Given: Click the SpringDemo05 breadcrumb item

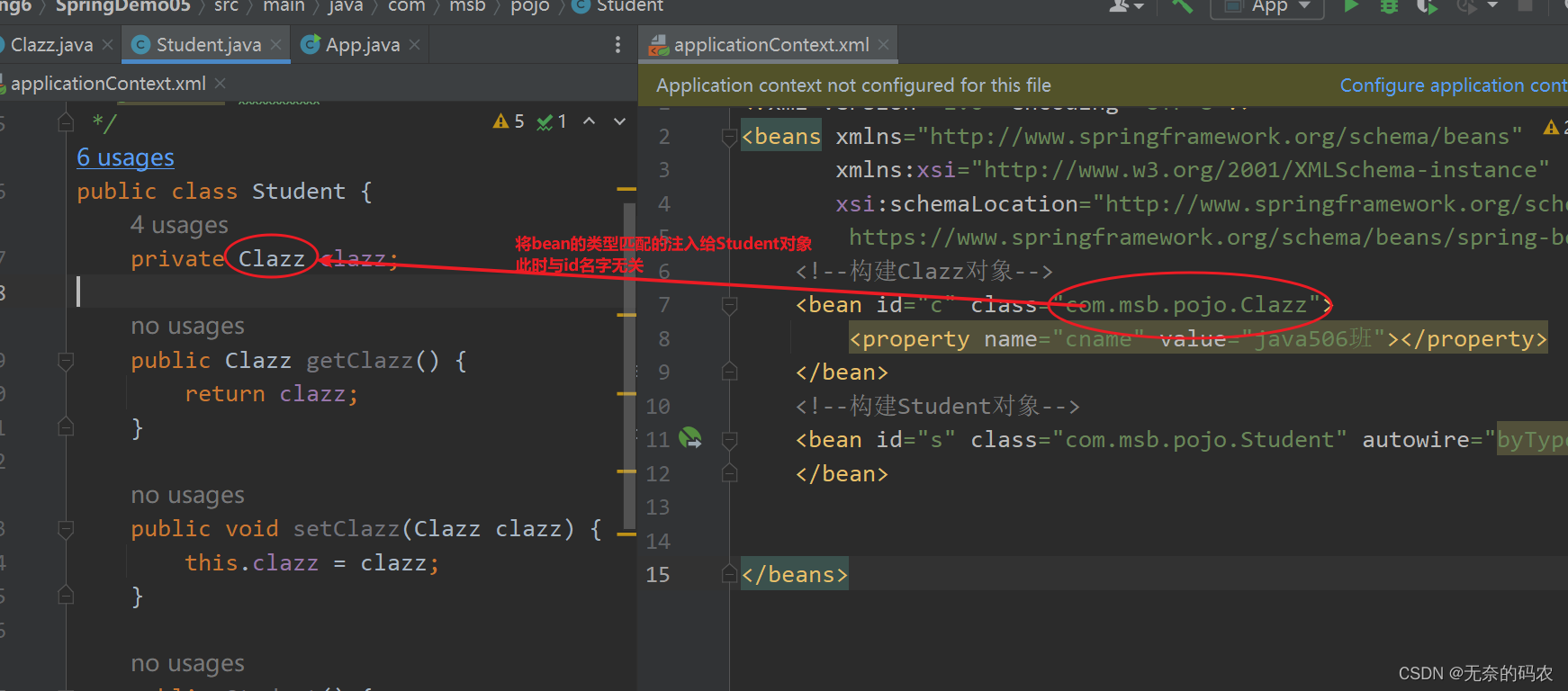Looking at the screenshot, I should (x=123, y=5).
